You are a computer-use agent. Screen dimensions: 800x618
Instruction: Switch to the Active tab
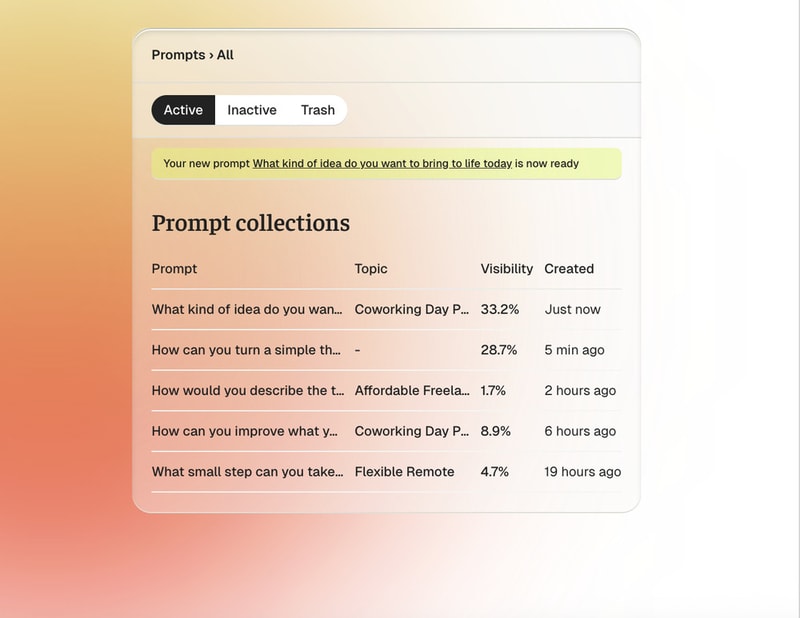[x=183, y=110]
